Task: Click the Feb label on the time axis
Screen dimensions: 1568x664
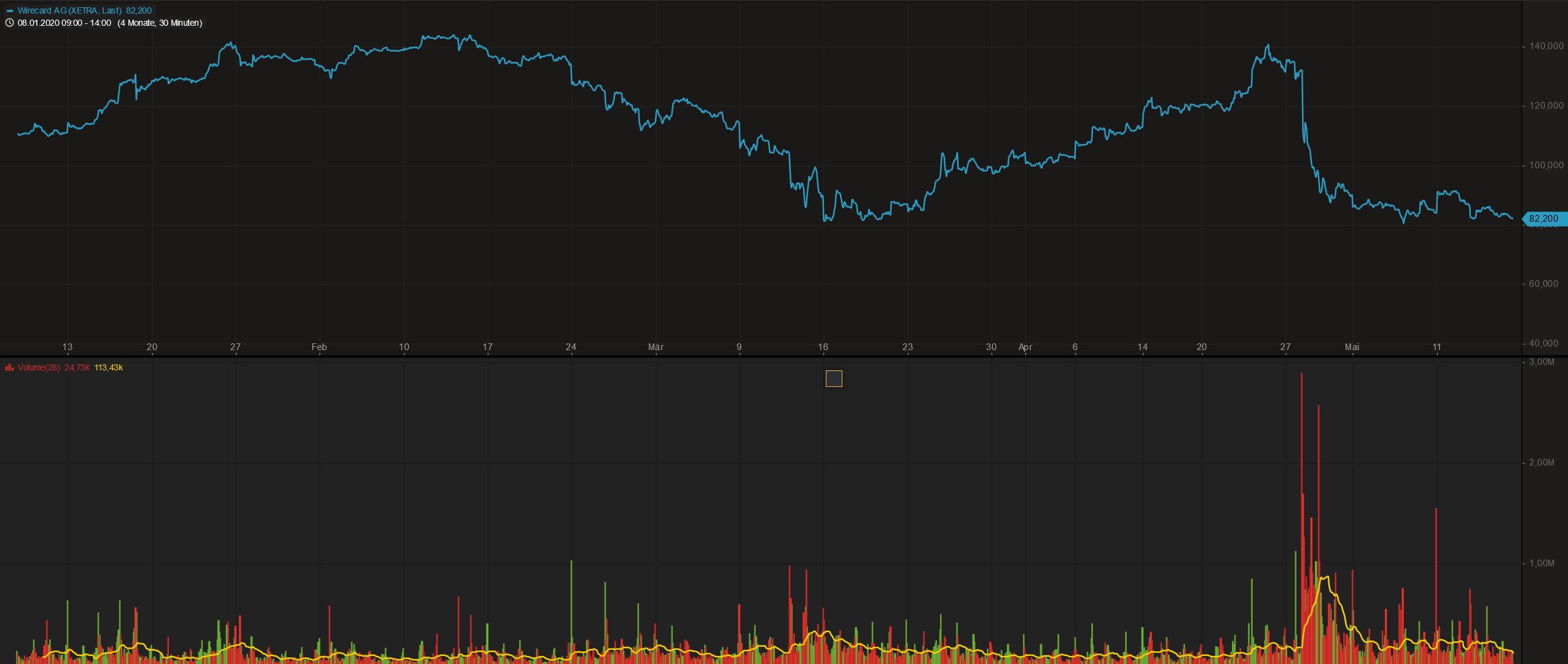Action: coord(319,347)
